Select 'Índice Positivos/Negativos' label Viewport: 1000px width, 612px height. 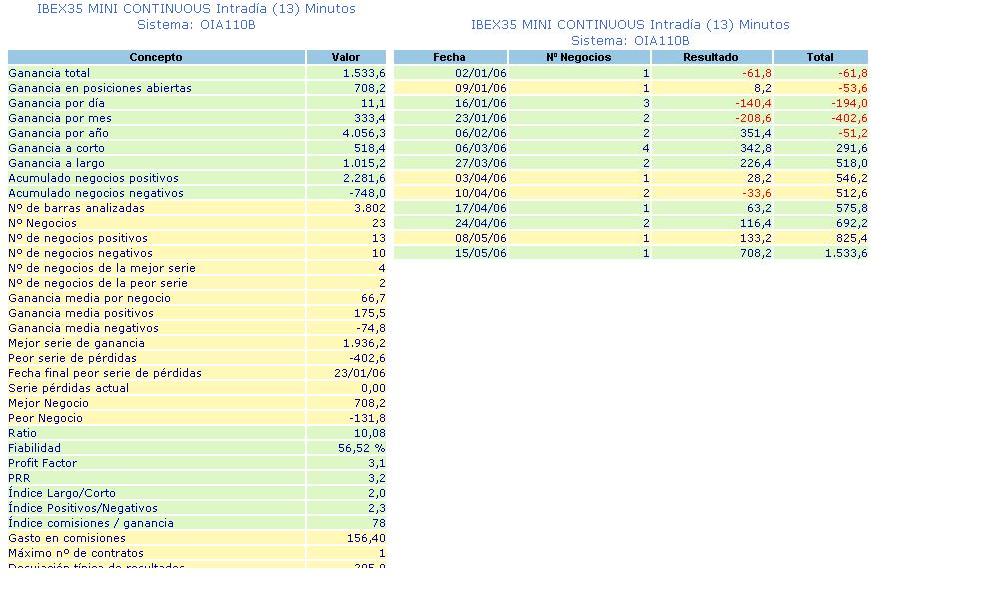(x=83, y=508)
